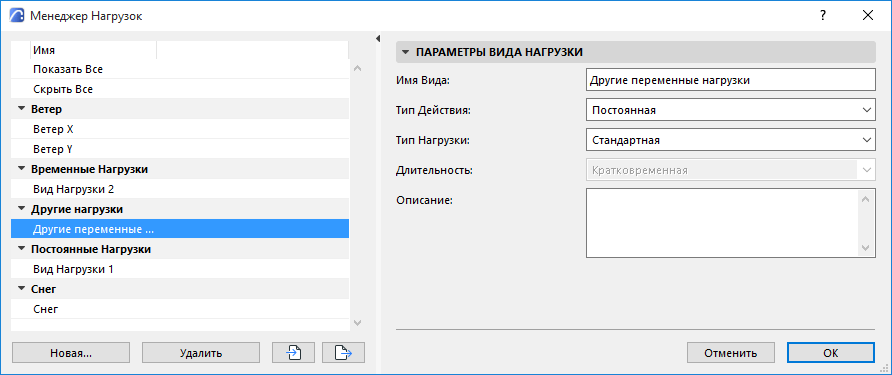Collapse the ПАРАМЕТРЫ ВИДА НАГРУЗКИ section
This screenshot has height=375, width=892.
[405, 52]
